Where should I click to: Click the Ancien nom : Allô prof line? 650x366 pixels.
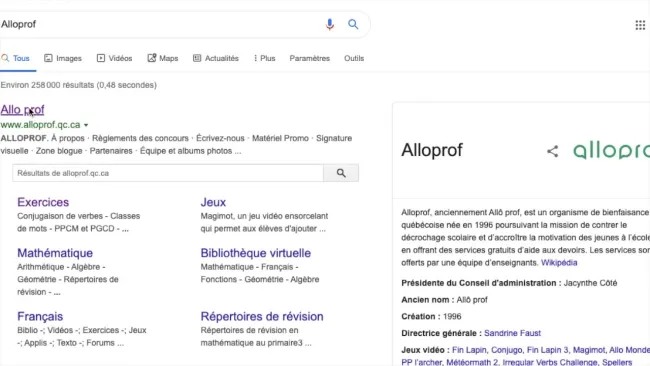(x=444, y=300)
